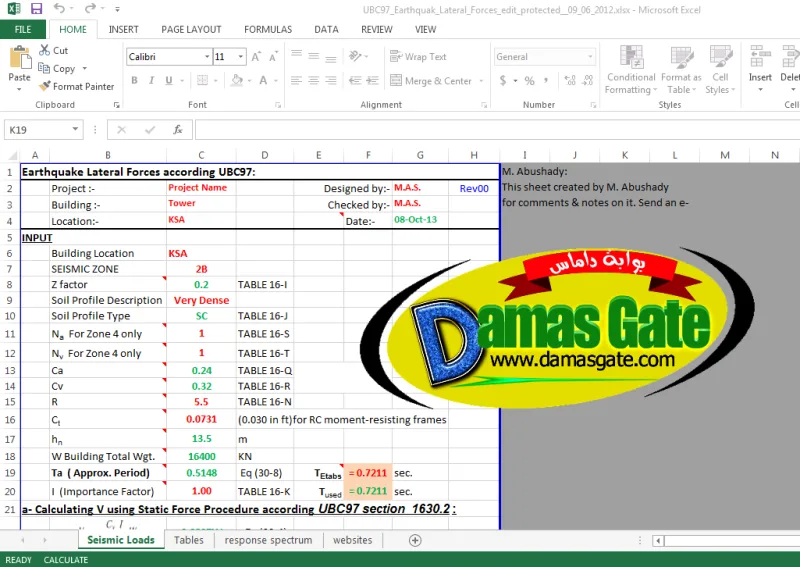Click the Increase Decimal icon
Screen dimensions: 800x567
coord(570,80)
